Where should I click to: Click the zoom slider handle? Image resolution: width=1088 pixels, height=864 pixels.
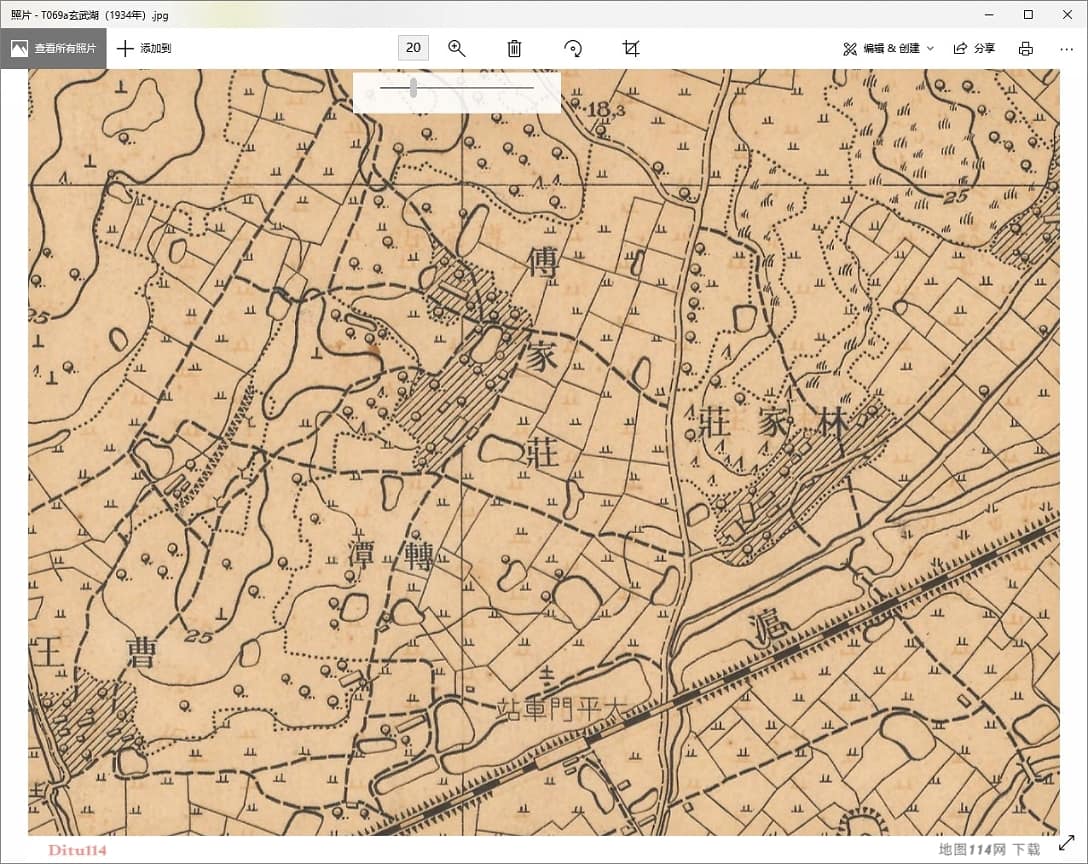point(413,88)
